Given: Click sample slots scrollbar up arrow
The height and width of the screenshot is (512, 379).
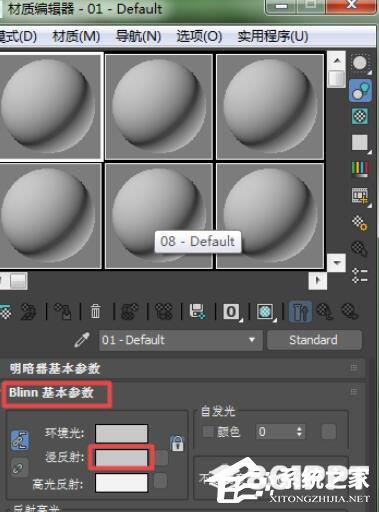Looking at the screenshot, I should point(337,60).
